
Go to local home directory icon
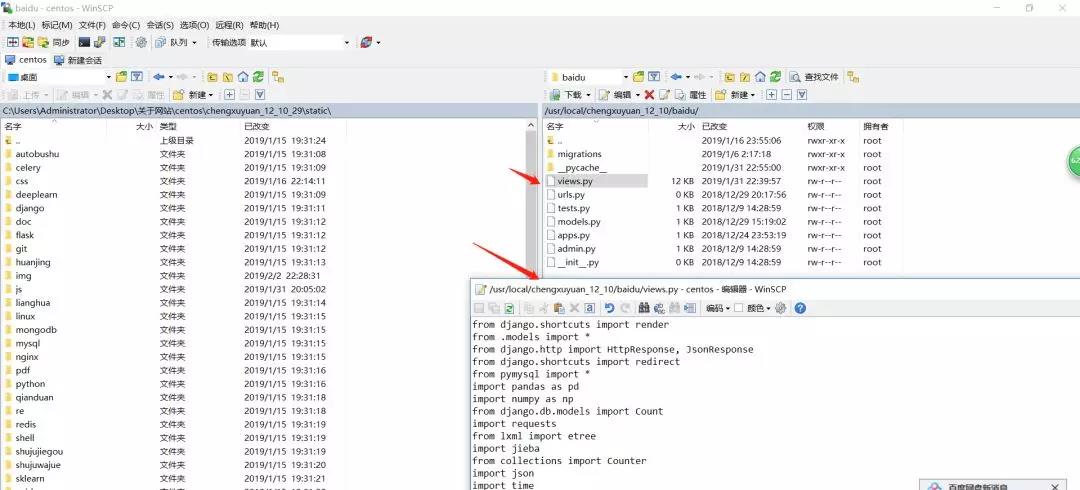(242, 76)
